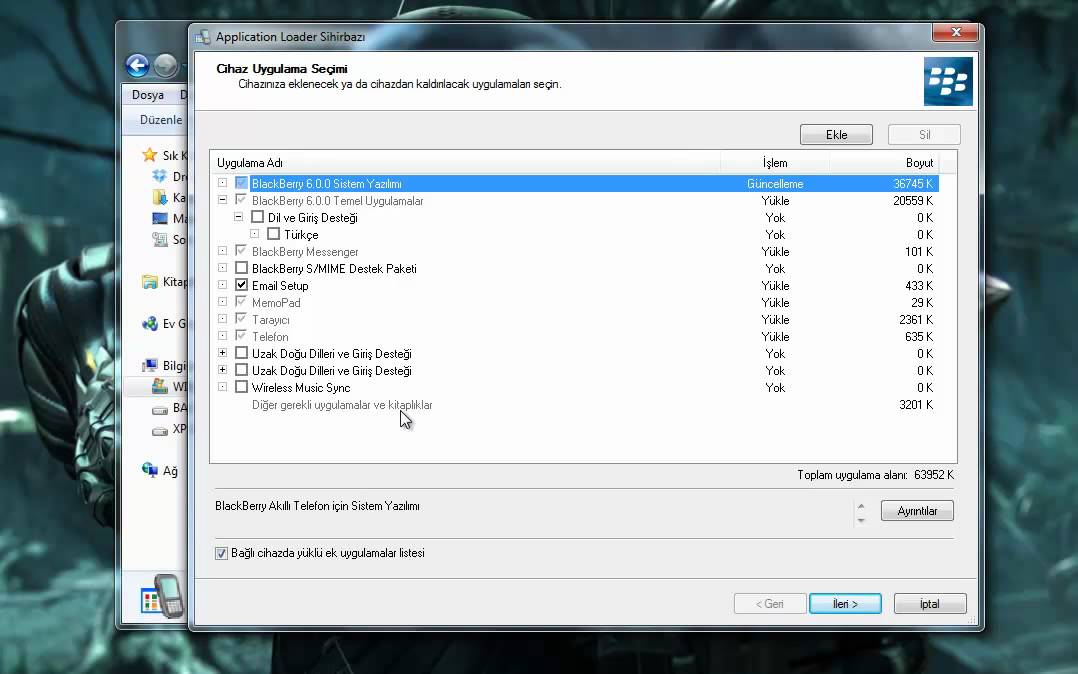Viewport: 1078px width, 674px height.
Task: Click the back arrow in the Explorer window
Action: pyautogui.click(x=138, y=66)
